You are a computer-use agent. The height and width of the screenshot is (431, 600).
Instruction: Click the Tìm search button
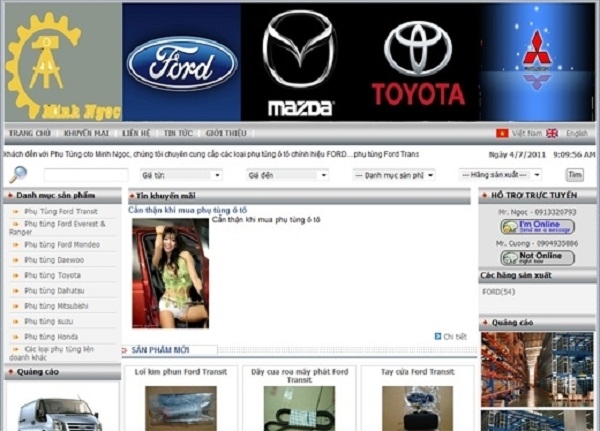coord(575,175)
